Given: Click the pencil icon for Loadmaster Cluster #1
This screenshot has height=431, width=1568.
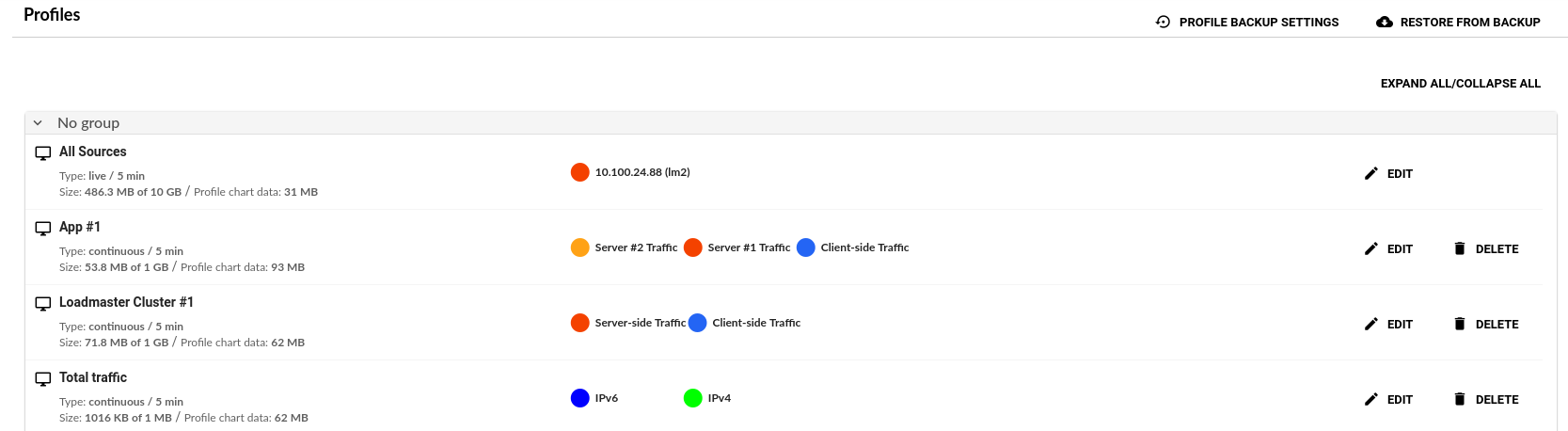Looking at the screenshot, I should click(x=1370, y=324).
